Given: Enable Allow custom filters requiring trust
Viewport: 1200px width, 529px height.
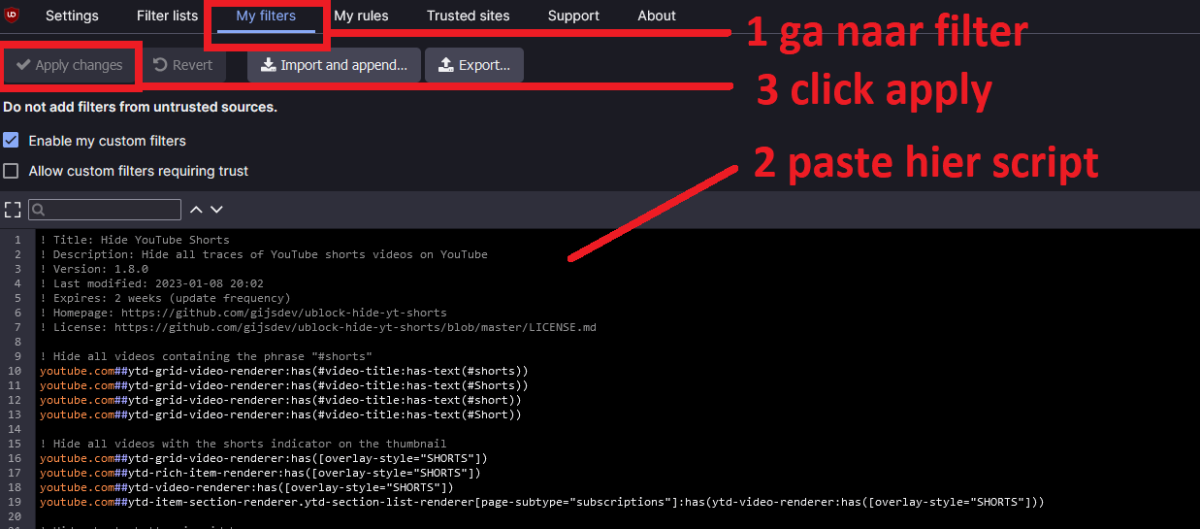Looking at the screenshot, I should click(11, 171).
